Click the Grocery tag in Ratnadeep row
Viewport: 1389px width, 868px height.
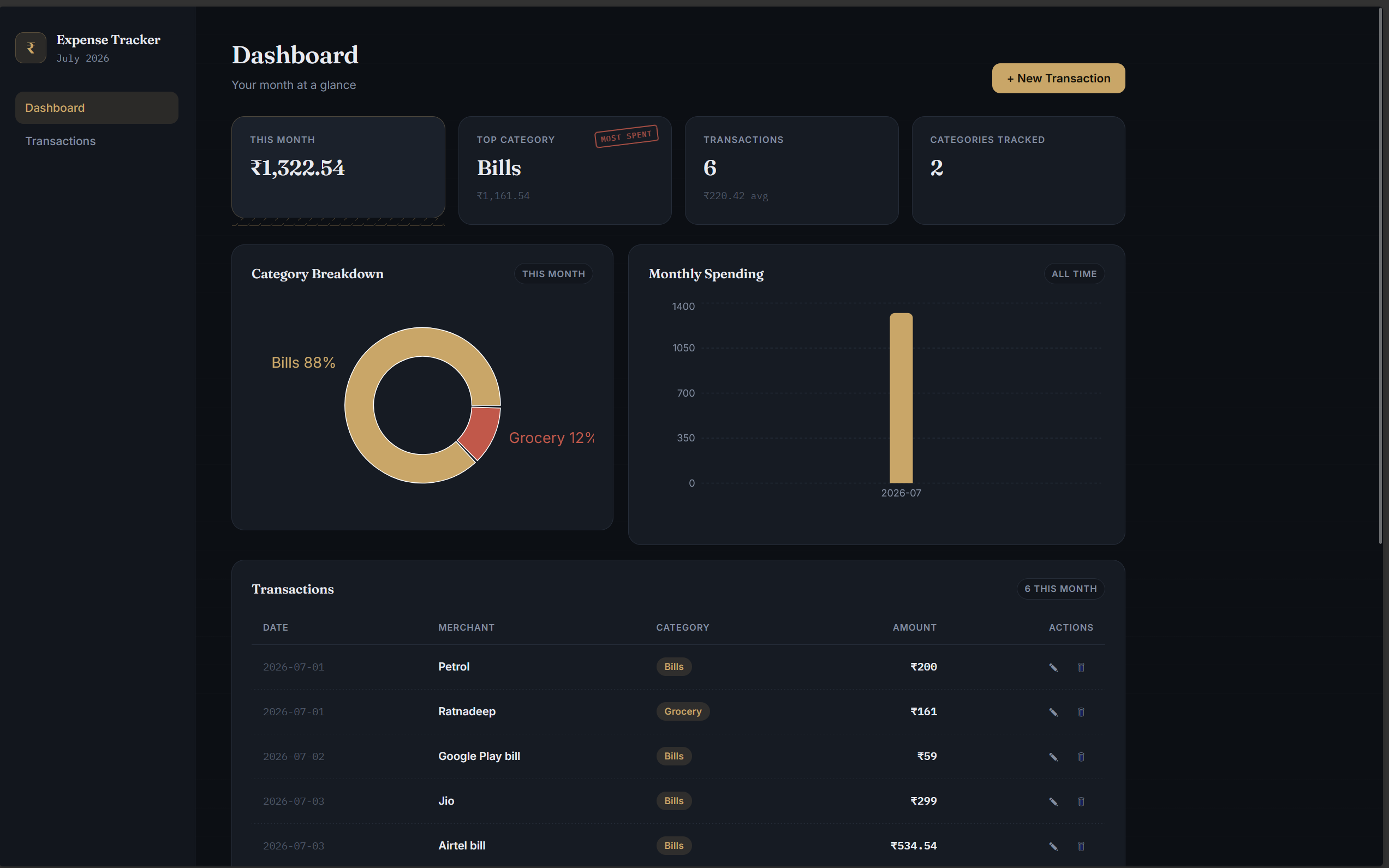683,711
